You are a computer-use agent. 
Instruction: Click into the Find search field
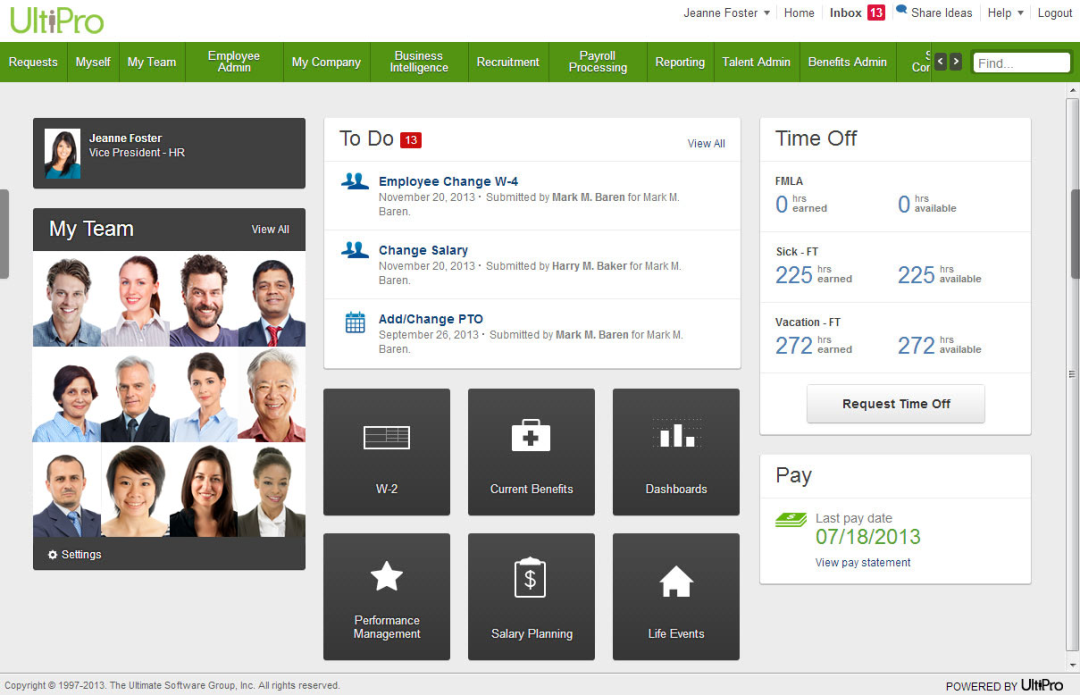click(x=1021, y=63)
